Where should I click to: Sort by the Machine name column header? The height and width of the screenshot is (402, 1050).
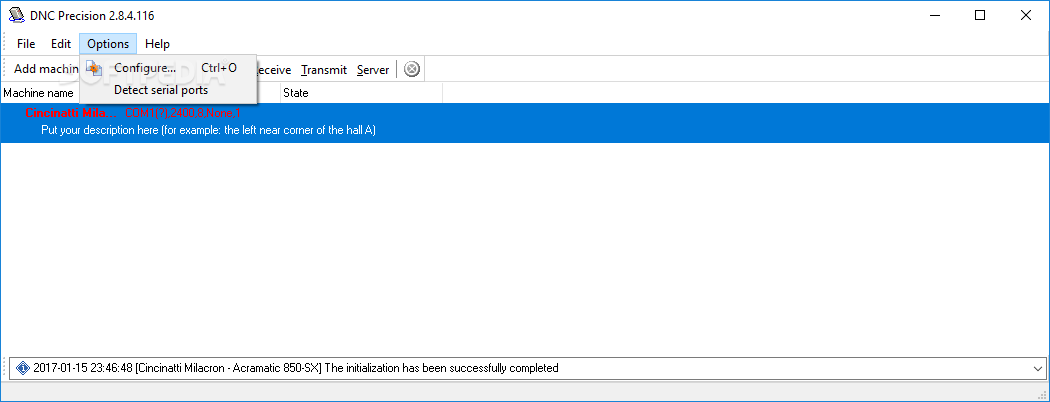[40, 93]
